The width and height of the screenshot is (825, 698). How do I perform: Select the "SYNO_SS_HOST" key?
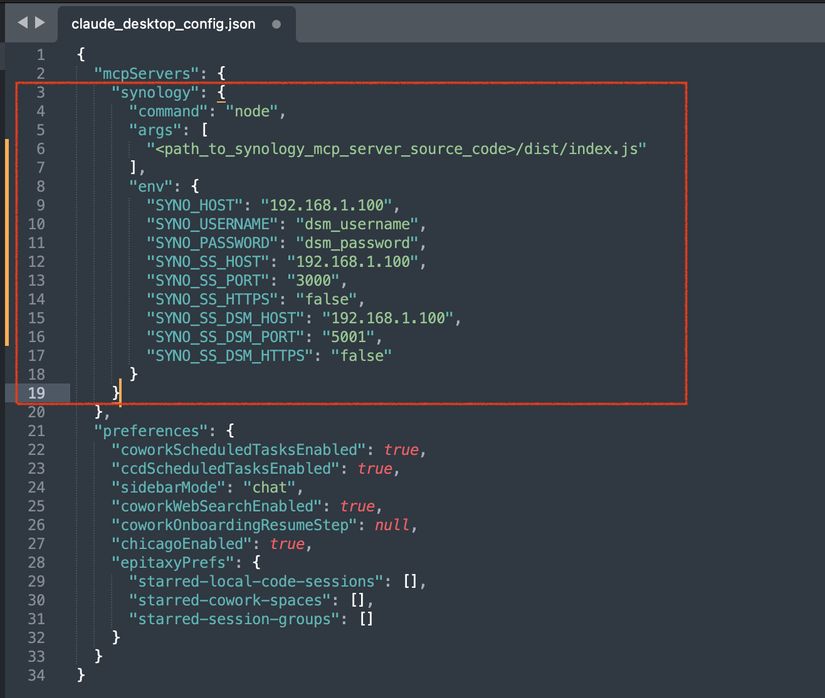point(208,261)
